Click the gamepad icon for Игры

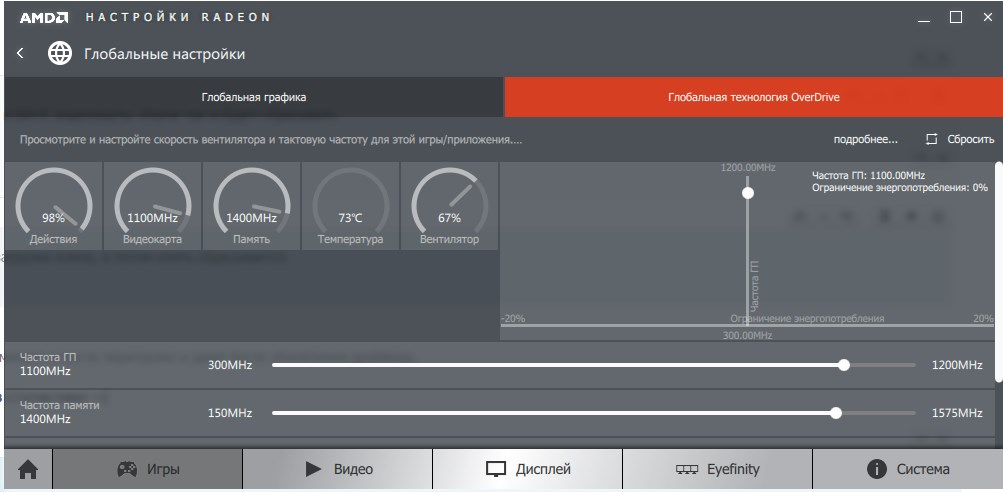coord(128,469)
